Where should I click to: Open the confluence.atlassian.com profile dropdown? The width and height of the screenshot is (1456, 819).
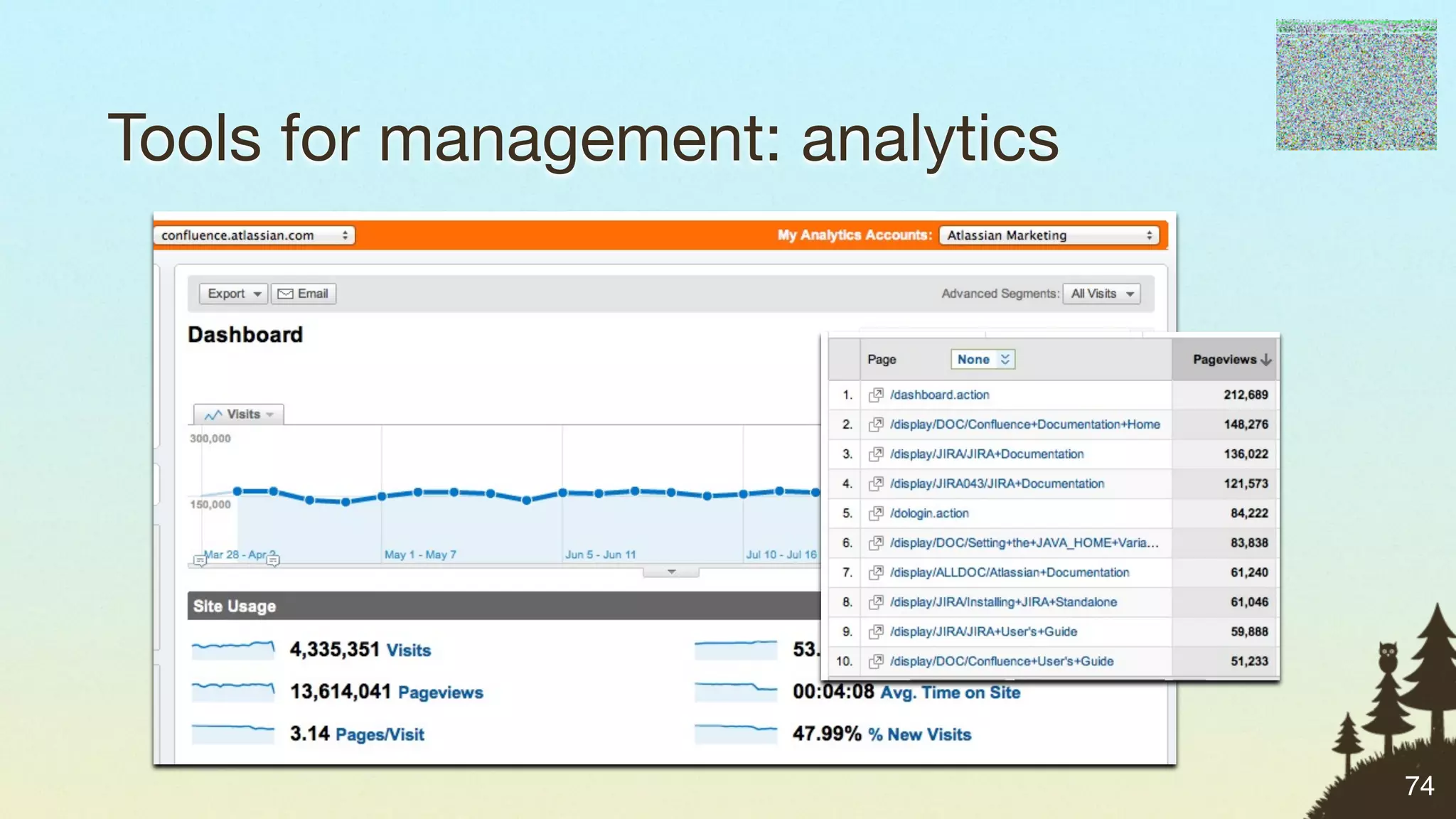[254, 235]
